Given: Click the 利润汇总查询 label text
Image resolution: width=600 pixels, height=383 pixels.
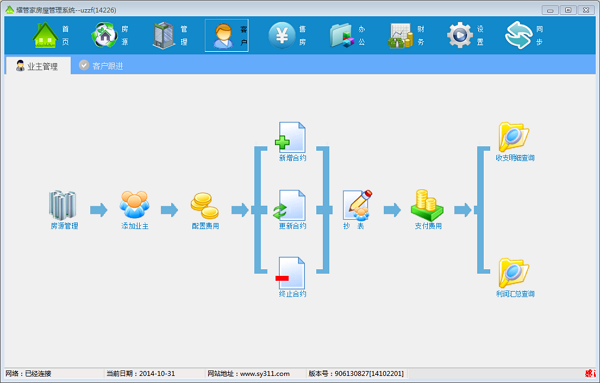Looking at the screenshot, I should [515, 294].
